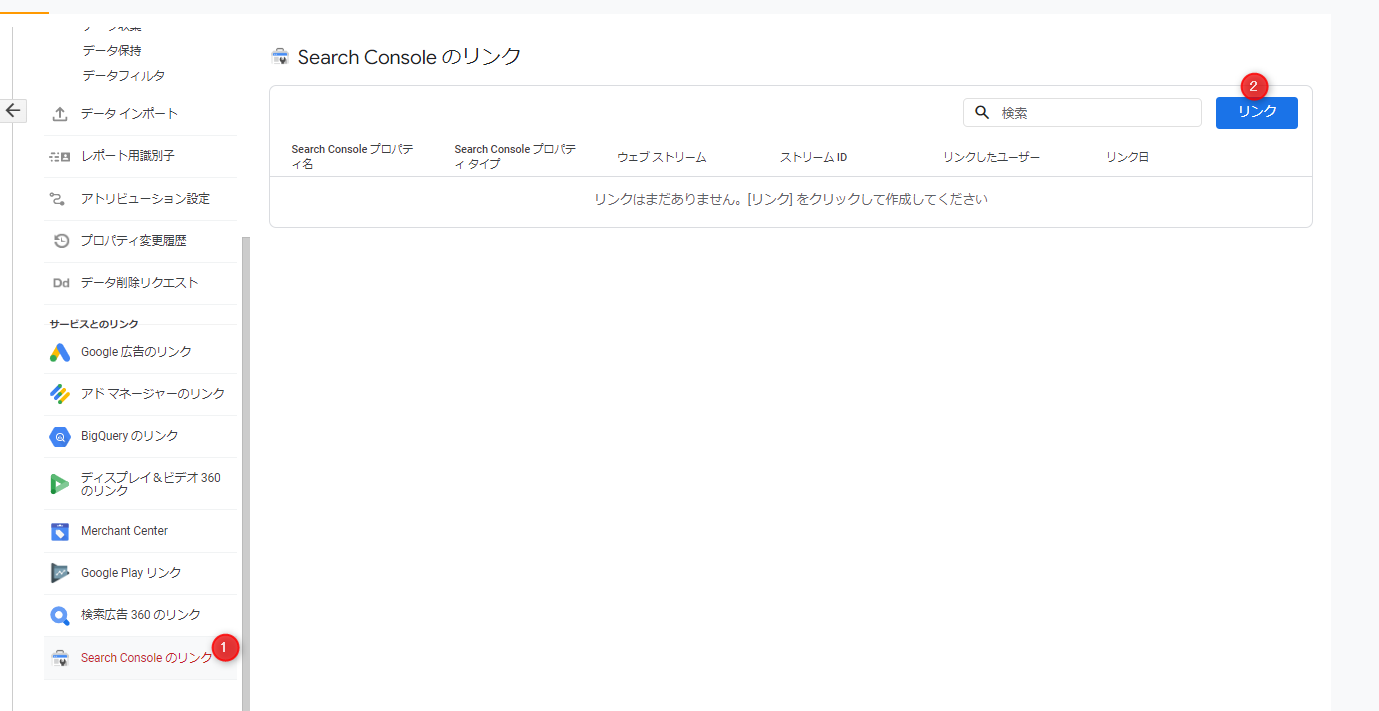Click the sidebar vertical scrollbar
The width and height of the screenshot is (1379, 711).
coord(246,470)
